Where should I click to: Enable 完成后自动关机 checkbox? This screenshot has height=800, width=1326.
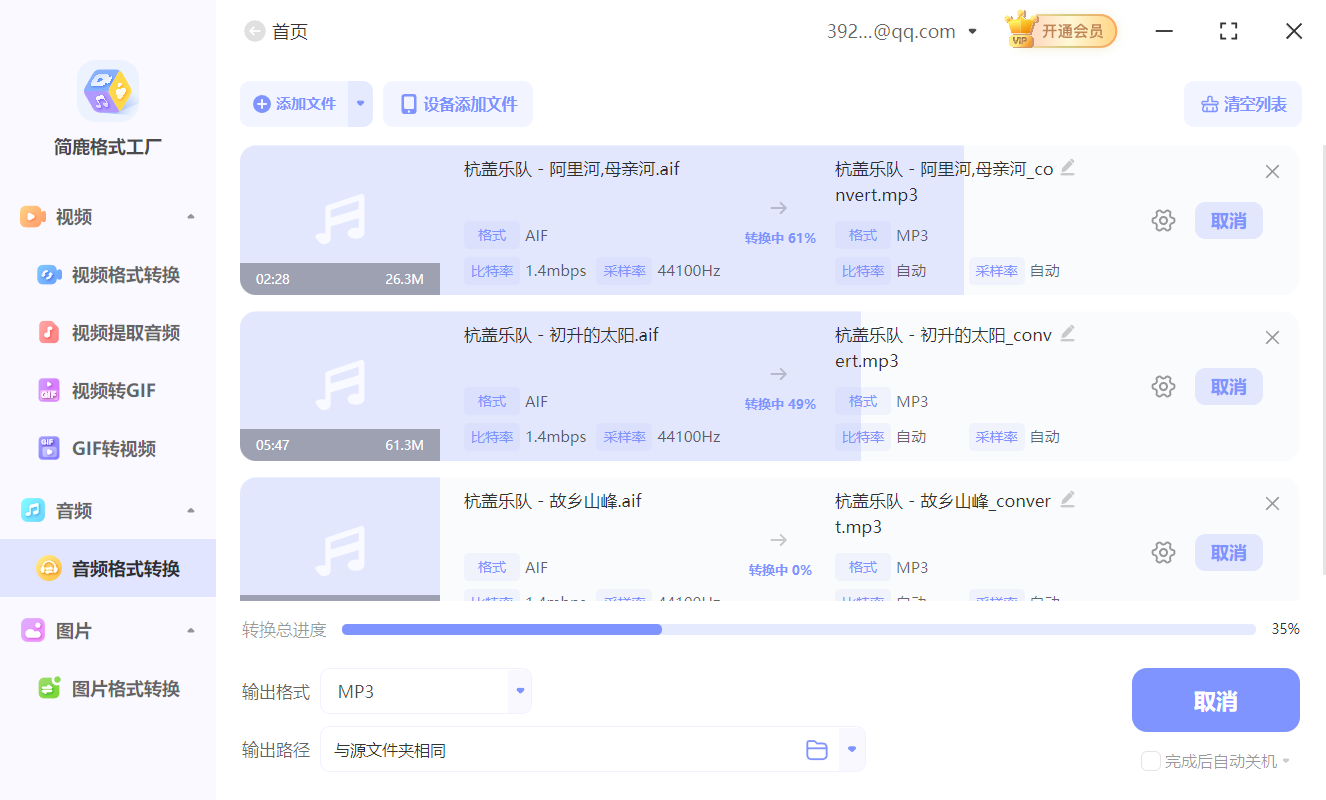[1150, 761]
